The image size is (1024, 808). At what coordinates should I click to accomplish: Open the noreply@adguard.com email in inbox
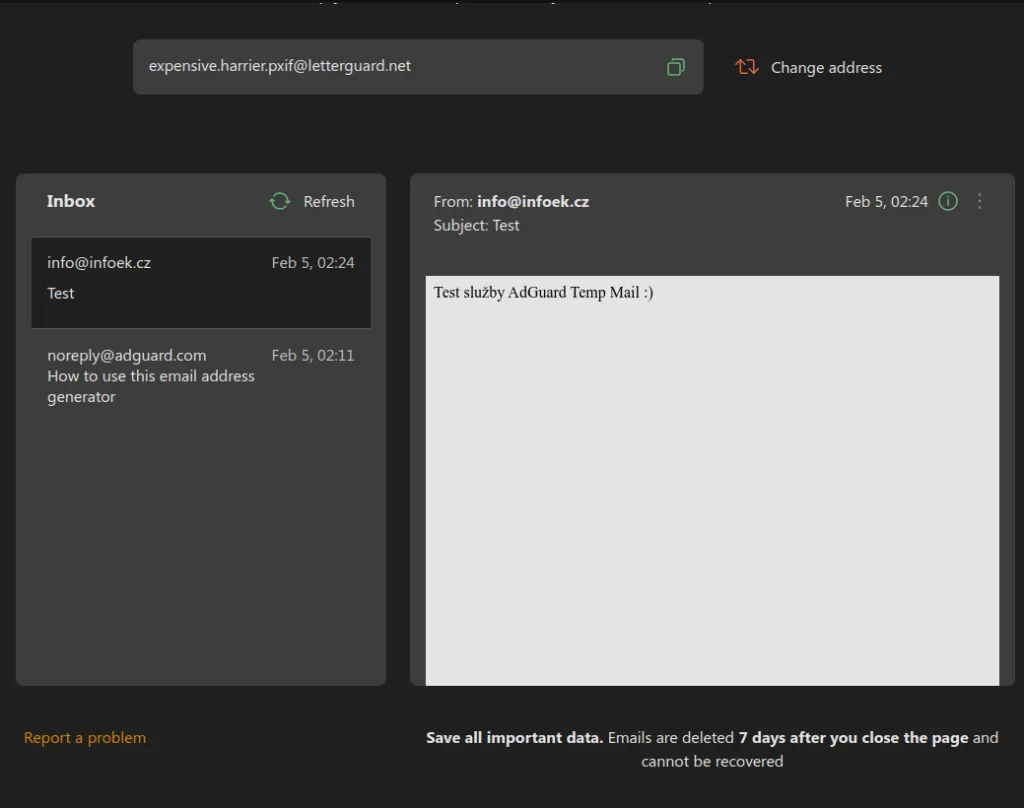(201, 376)
